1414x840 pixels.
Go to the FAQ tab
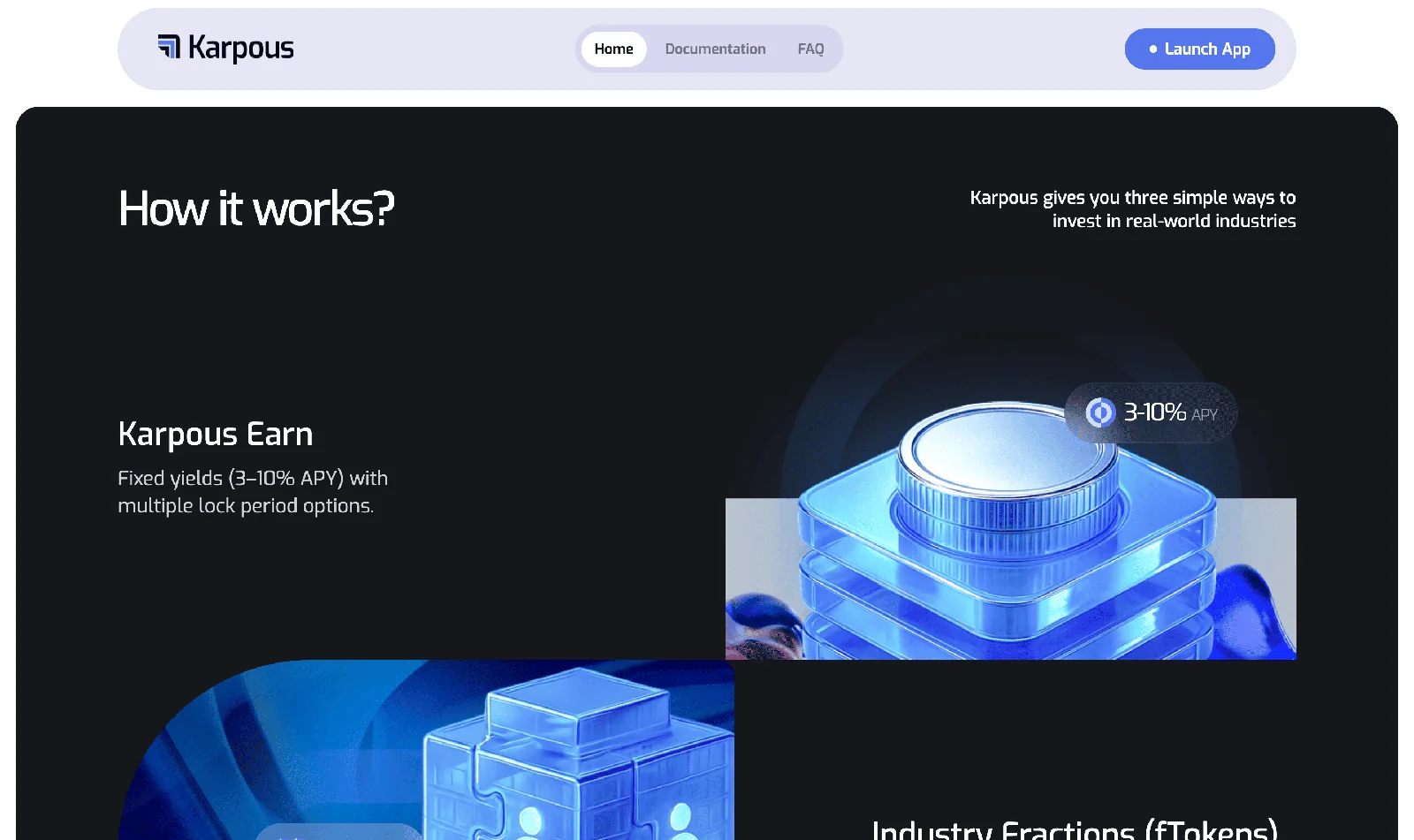coord(810,49)
